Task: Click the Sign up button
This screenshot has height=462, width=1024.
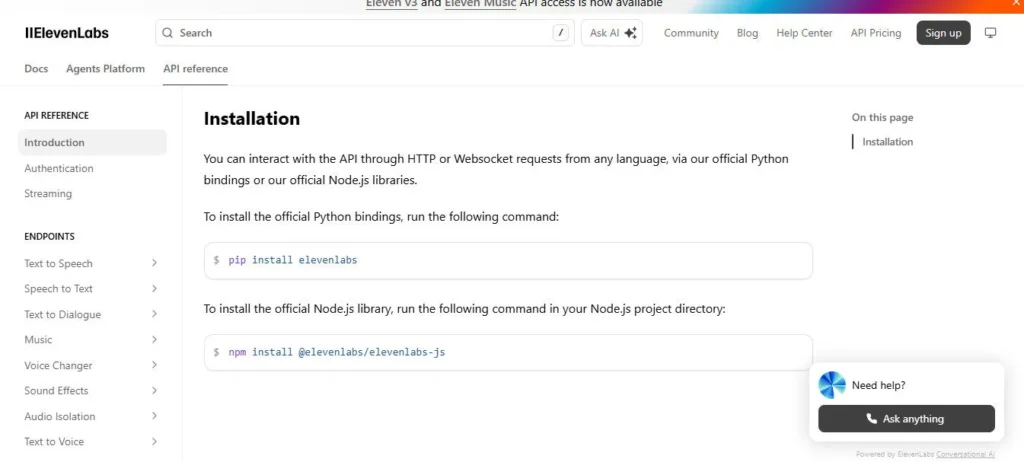Action: pos(943,33)
